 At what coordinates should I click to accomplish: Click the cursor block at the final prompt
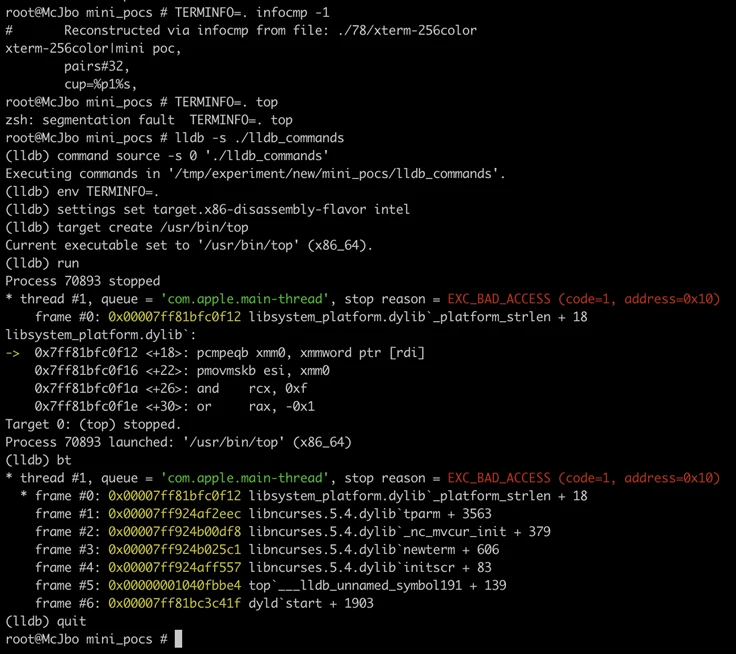point(179,638)
